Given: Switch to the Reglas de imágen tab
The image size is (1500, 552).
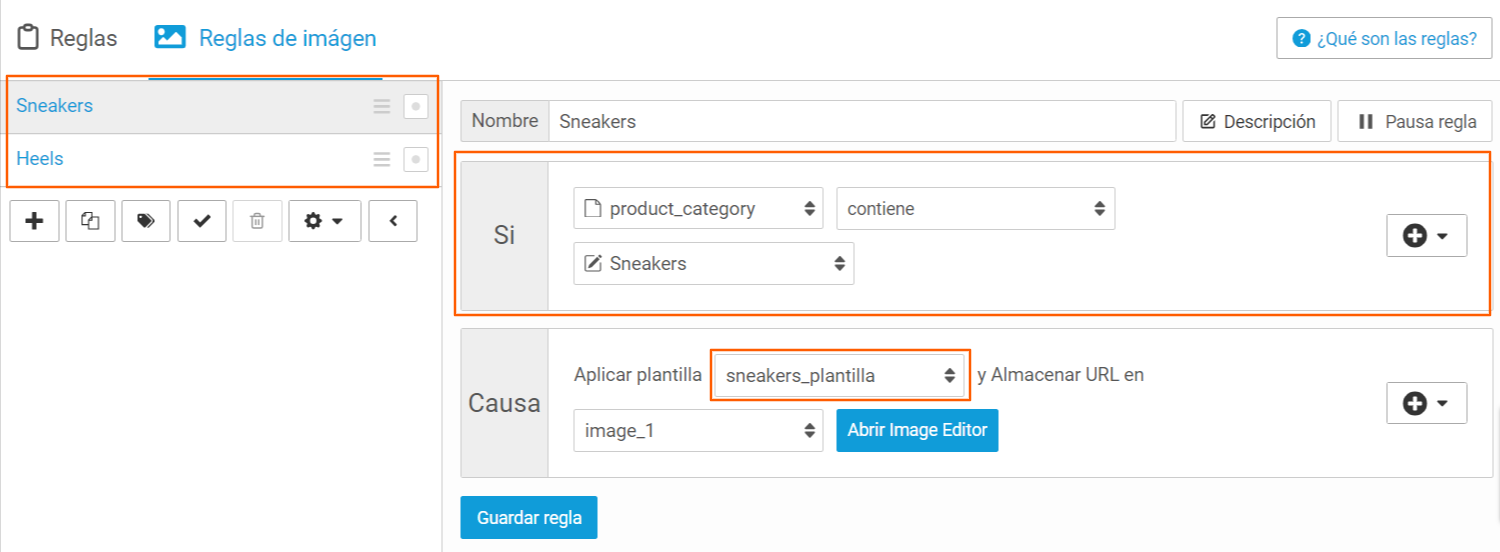Looking at the screenshot, I should [x=265, y=38].
